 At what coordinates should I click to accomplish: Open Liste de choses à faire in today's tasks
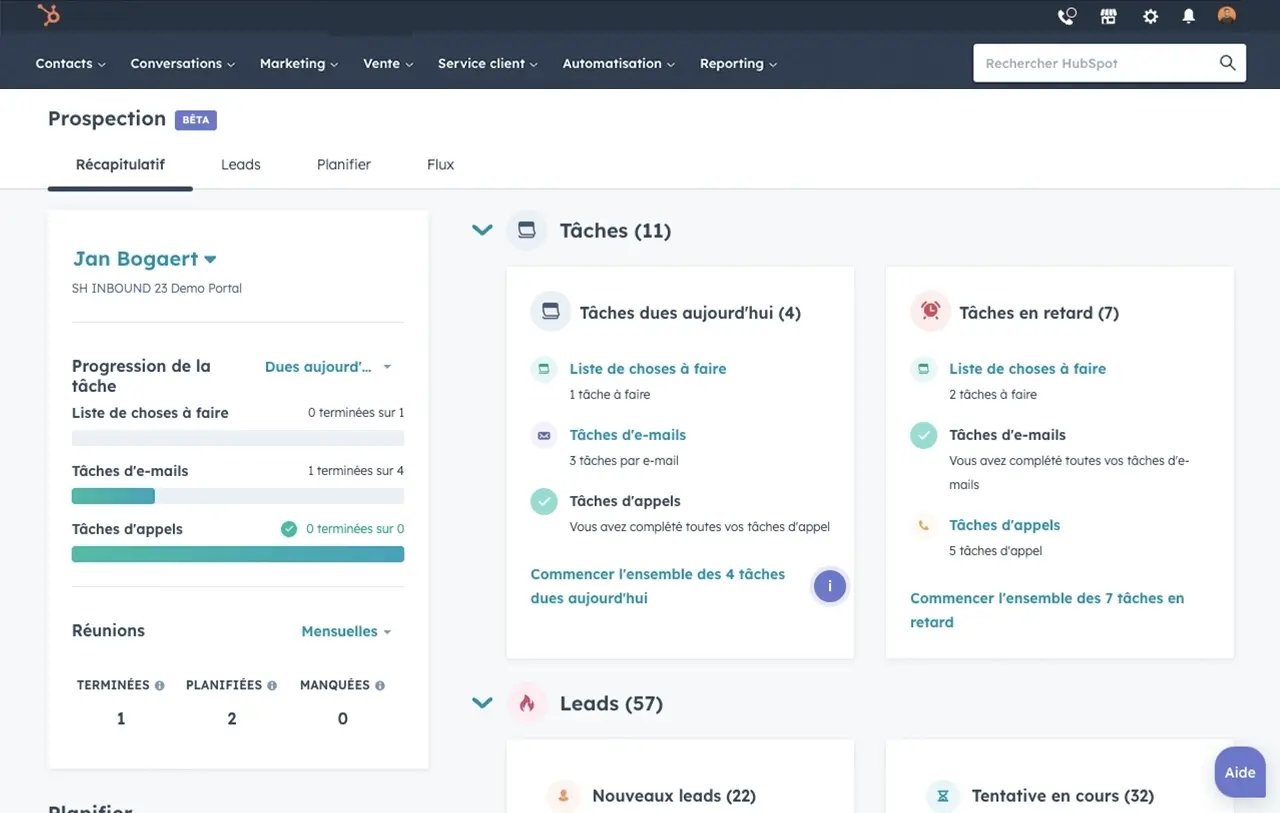[648, 369]
